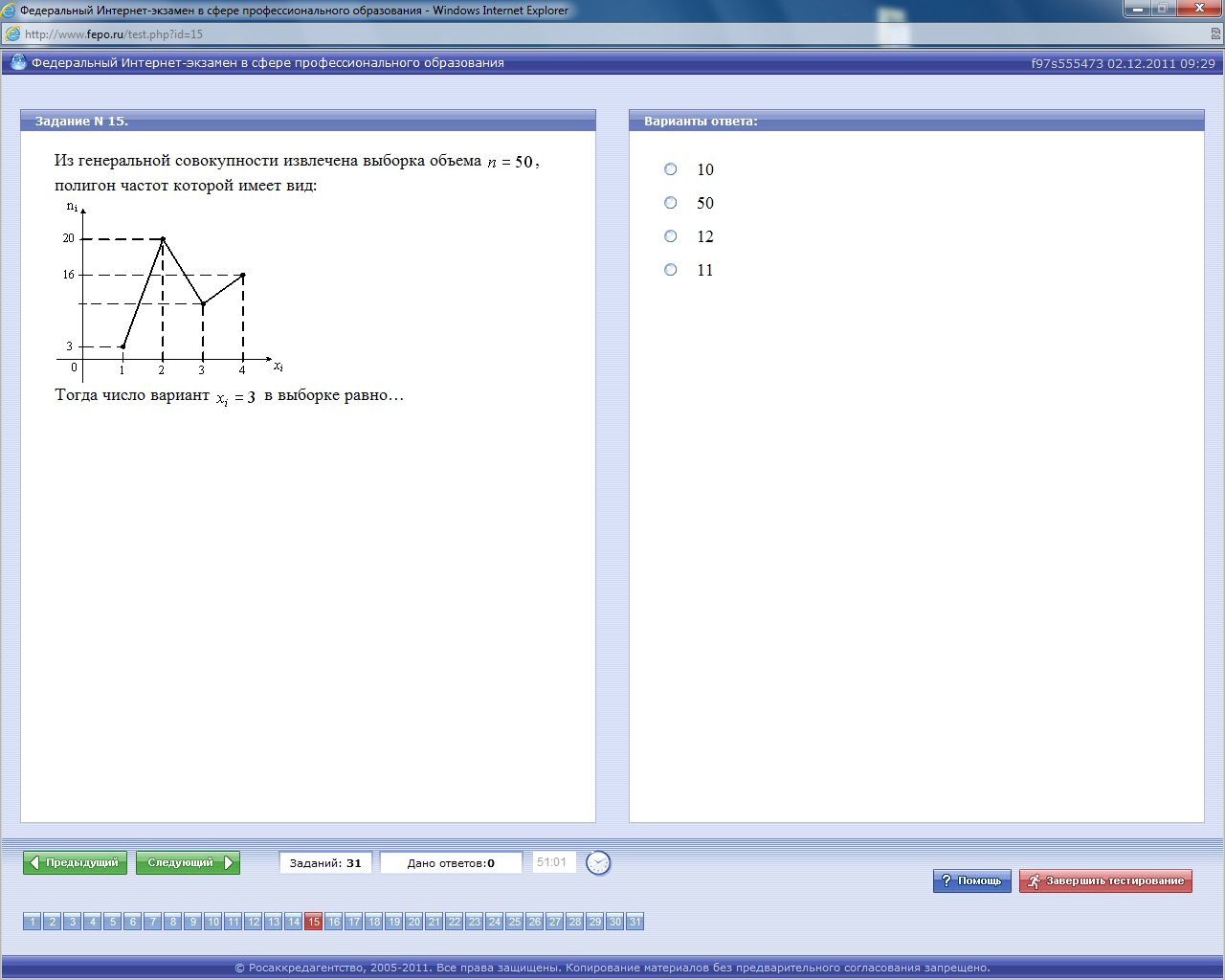Go to next question with Следующий
The width and height of the screenshot is (1225, 980).
(188, 862)
